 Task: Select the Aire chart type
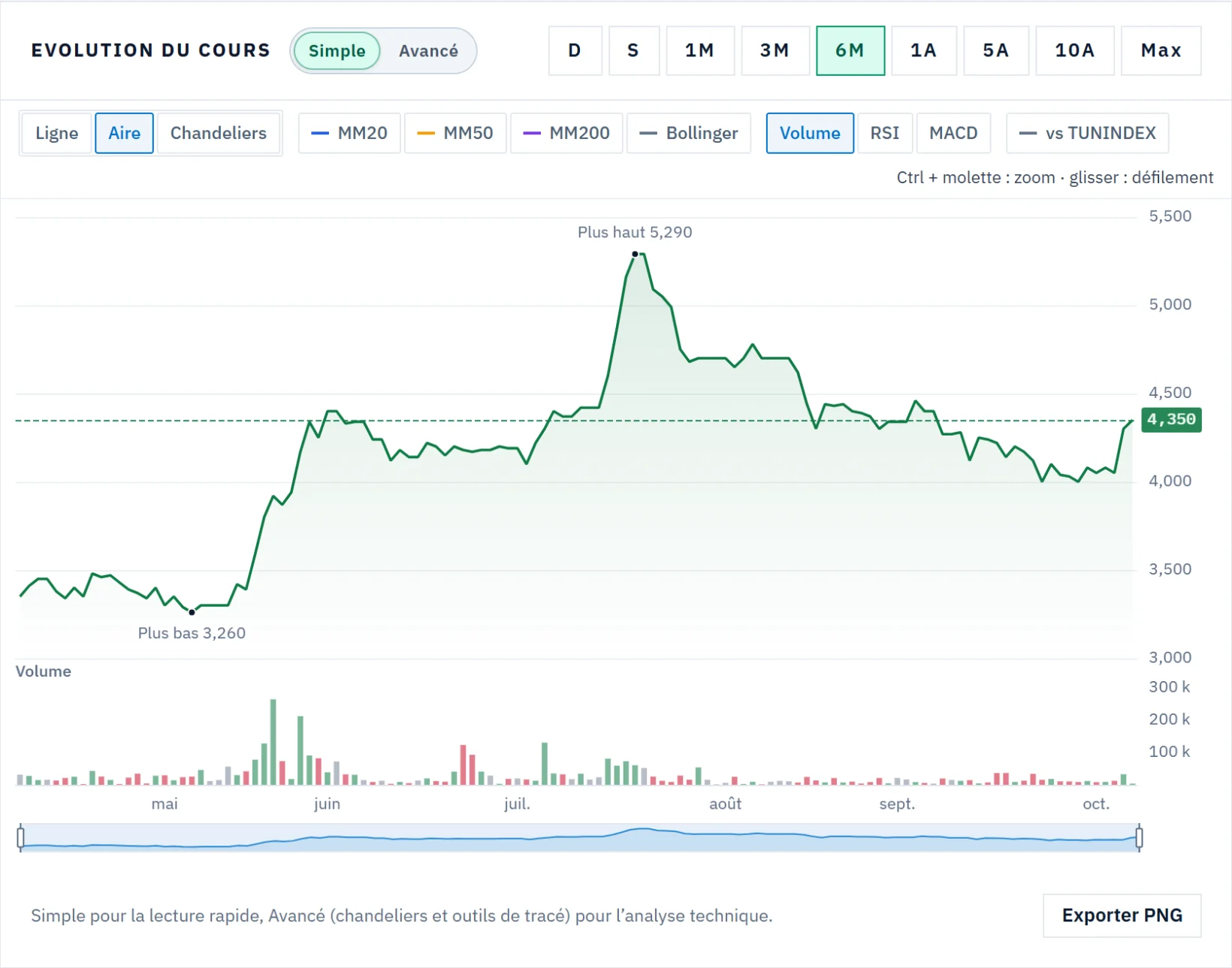[124, 133]
